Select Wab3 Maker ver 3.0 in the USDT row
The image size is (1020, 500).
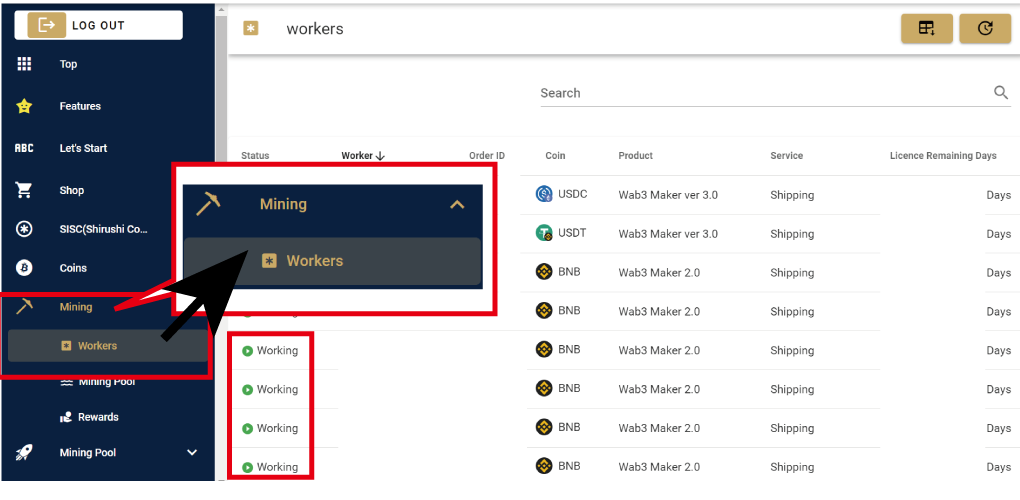point(668,234)
